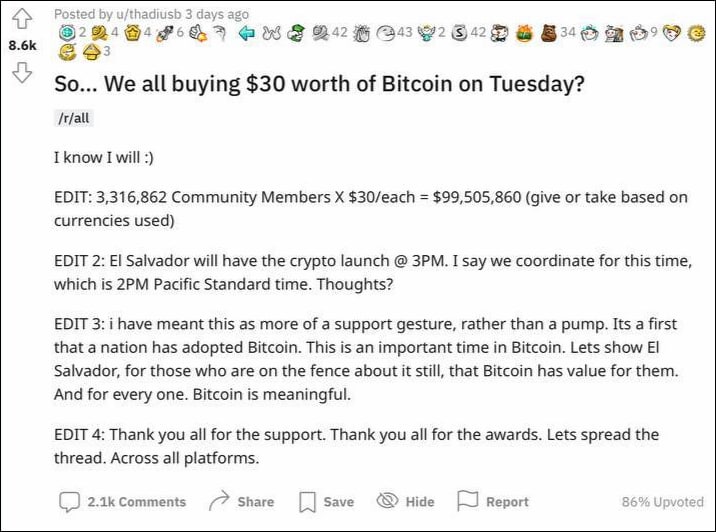Click the yellow up-arrow award with 3
The image size is (716, 532).
[92, 52]
